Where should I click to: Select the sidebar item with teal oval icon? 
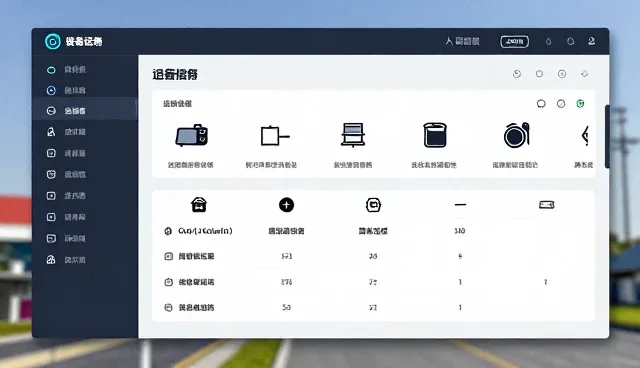(66, 70)
